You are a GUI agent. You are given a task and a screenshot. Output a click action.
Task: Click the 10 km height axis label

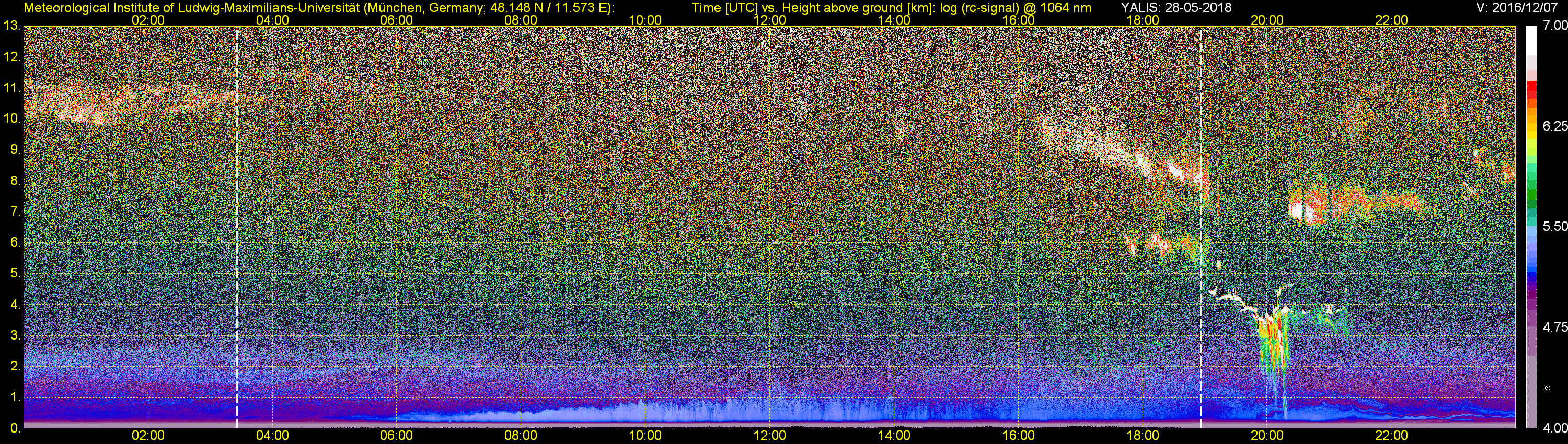(x=11, y=119)
